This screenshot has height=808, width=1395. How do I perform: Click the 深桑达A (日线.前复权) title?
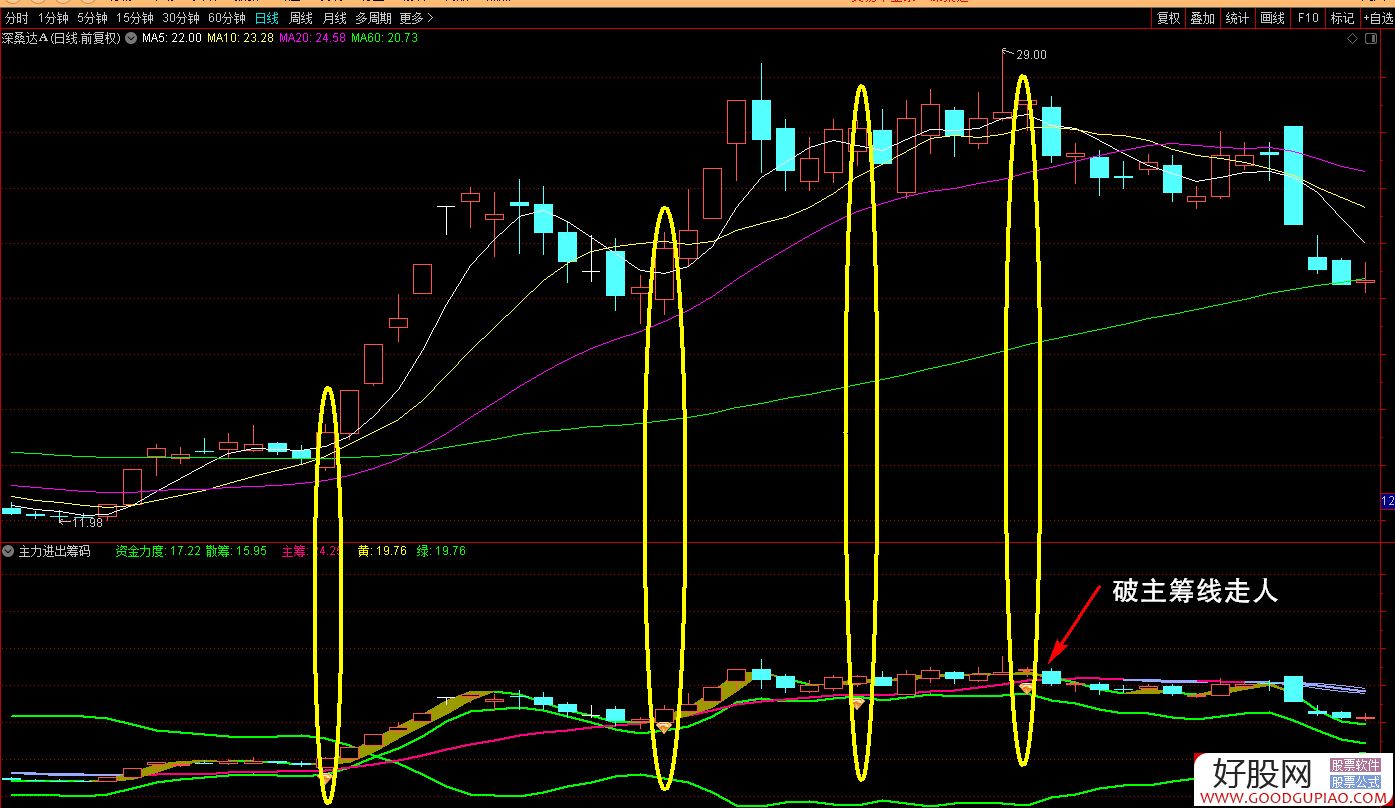[x=61, y=38]
